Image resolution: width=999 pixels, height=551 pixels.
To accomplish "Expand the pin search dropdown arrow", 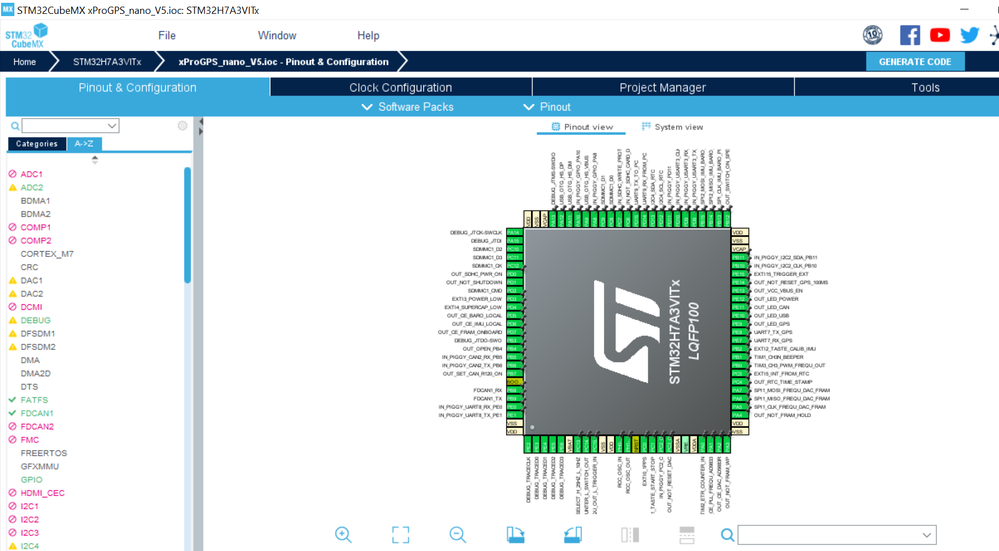I will 927,534.
